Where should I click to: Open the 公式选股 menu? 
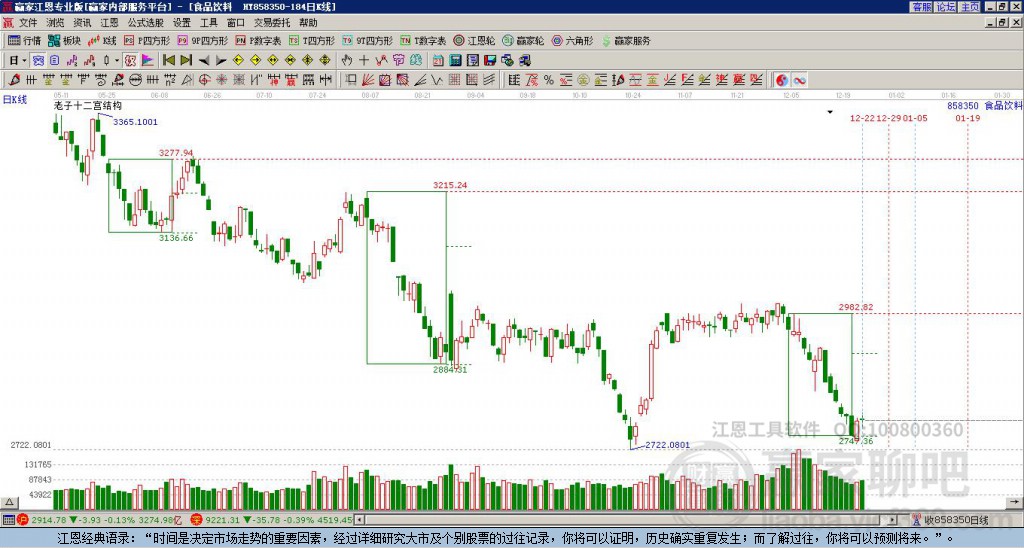click(x=146, y=23)
